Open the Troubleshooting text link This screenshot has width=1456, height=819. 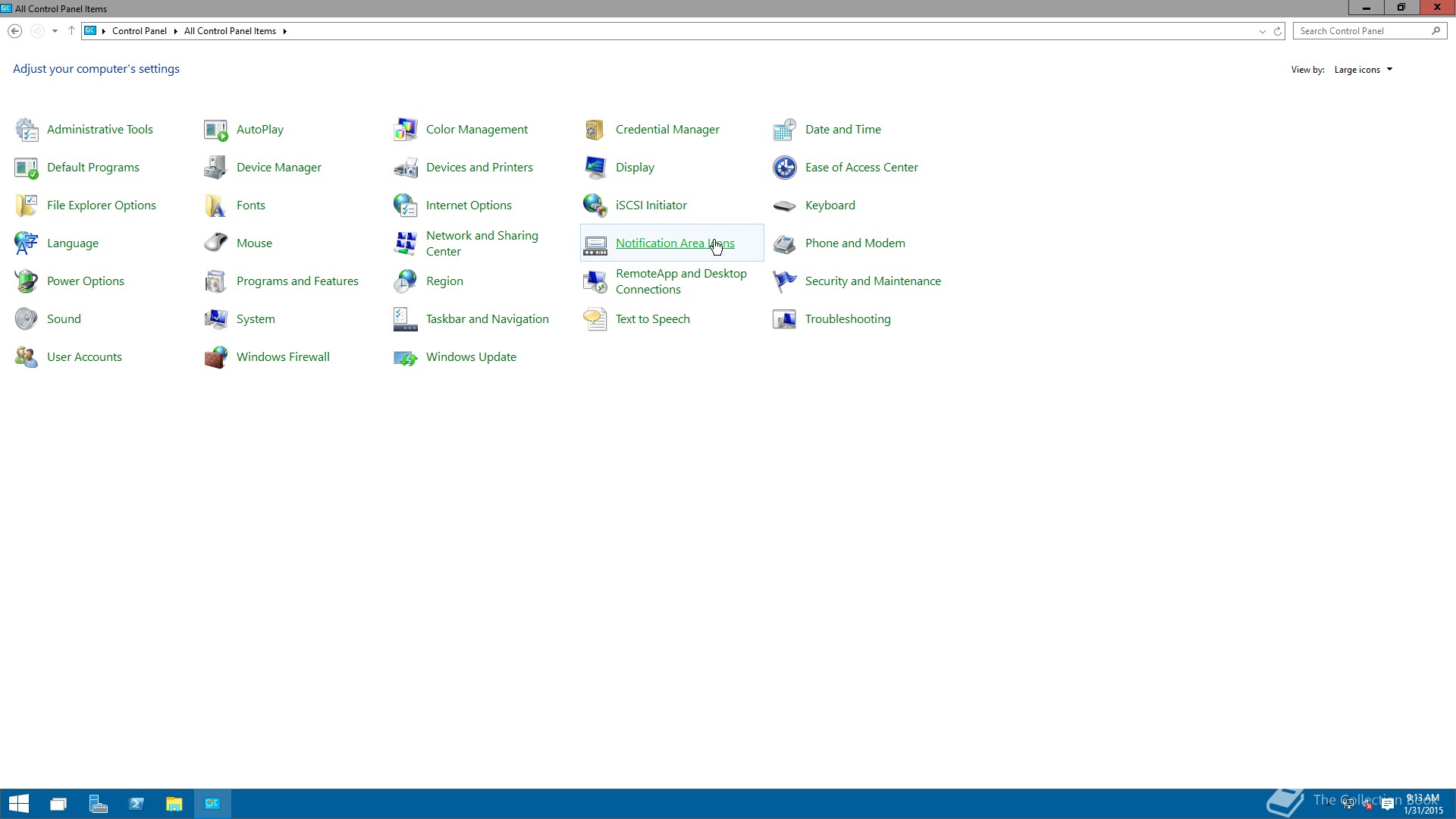pyautogui.click(x=848, y=319)
